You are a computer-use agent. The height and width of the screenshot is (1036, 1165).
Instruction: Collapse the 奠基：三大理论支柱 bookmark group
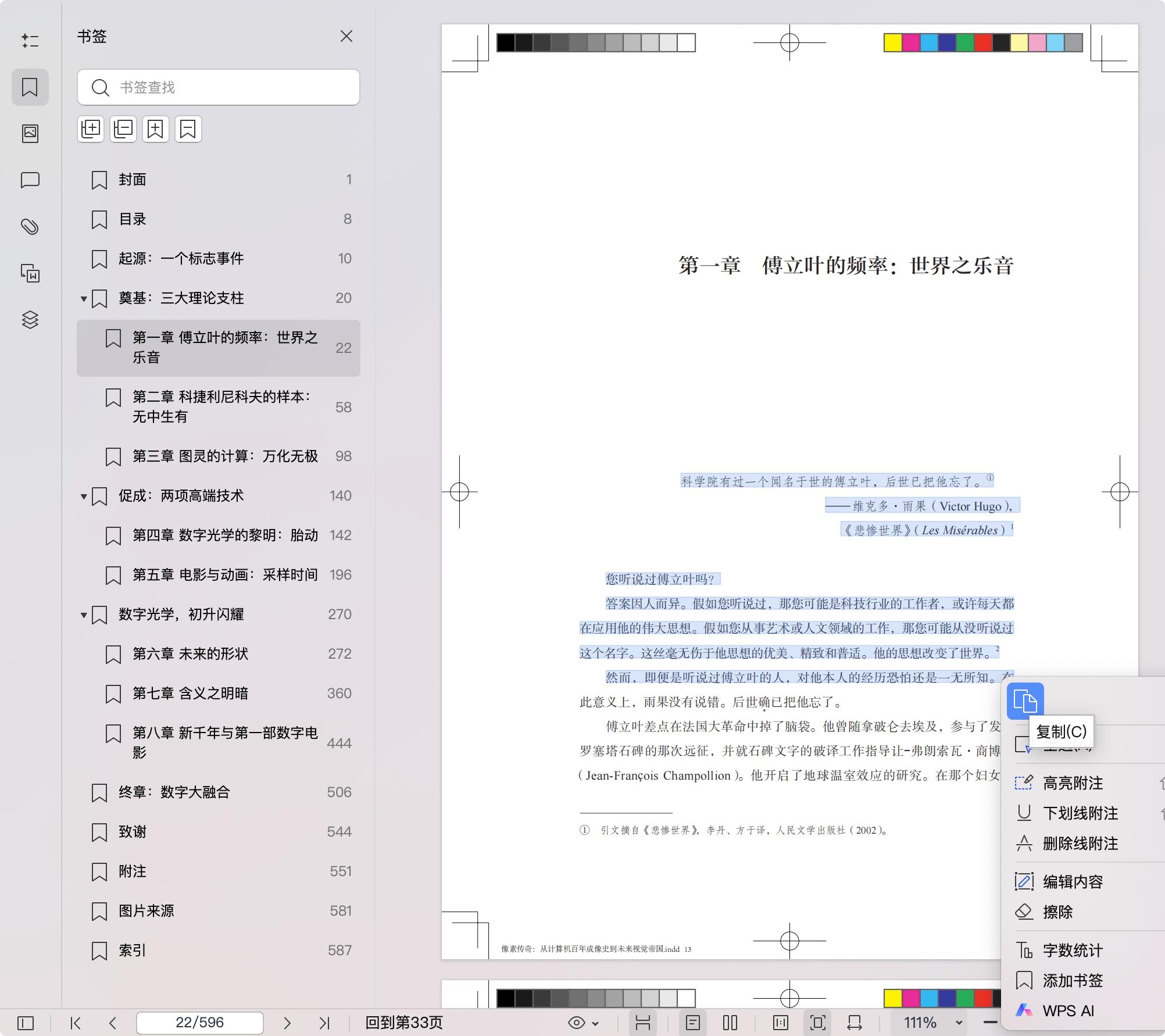[x=83, y=298]
